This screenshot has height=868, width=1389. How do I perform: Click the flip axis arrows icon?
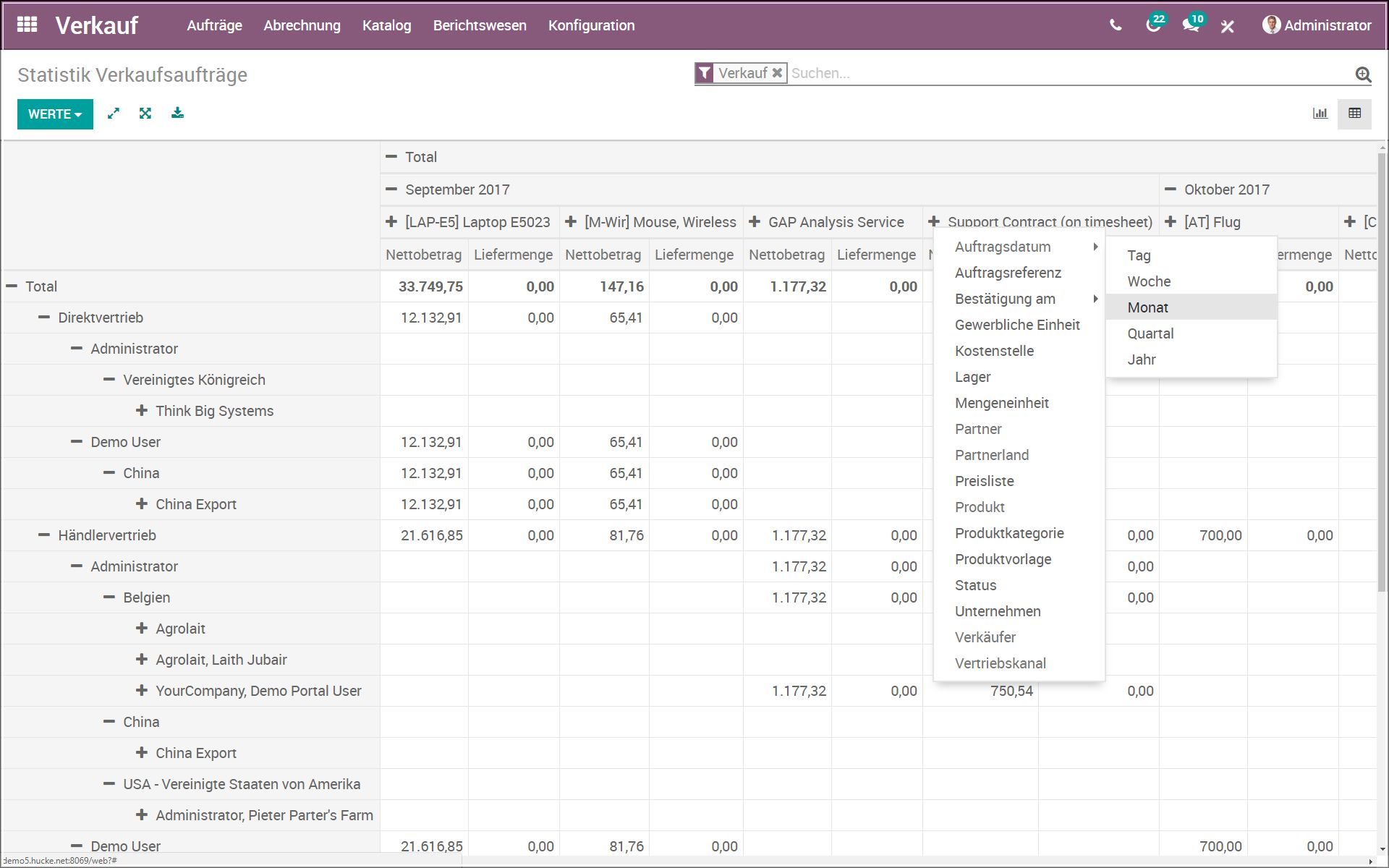114,114
